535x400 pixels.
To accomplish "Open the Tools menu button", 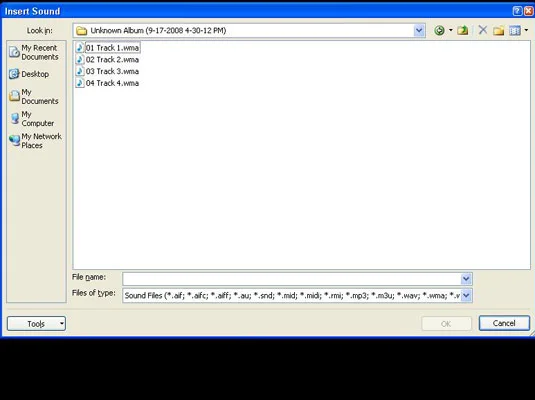I will pos(36,324).
